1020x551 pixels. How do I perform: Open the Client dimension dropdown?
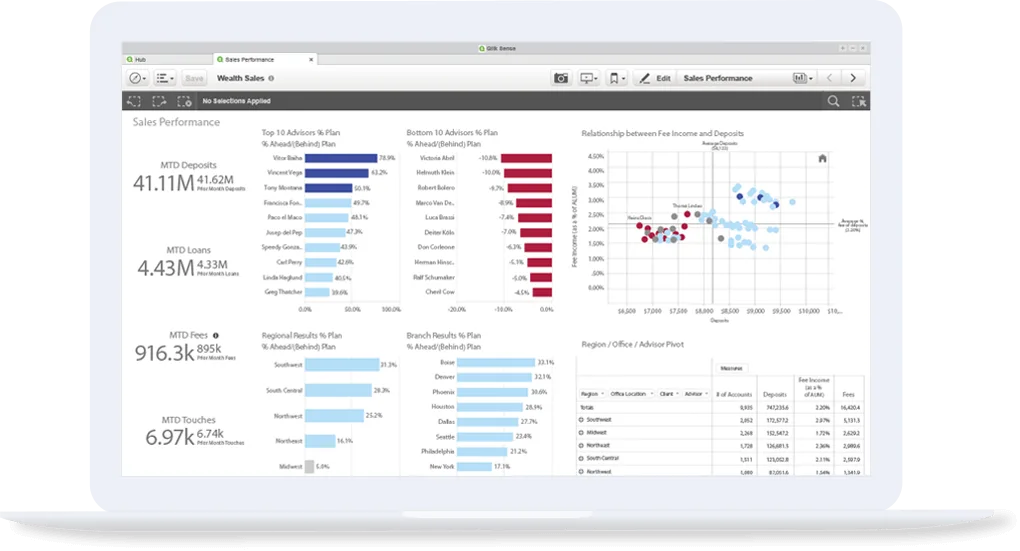point(669,394)
